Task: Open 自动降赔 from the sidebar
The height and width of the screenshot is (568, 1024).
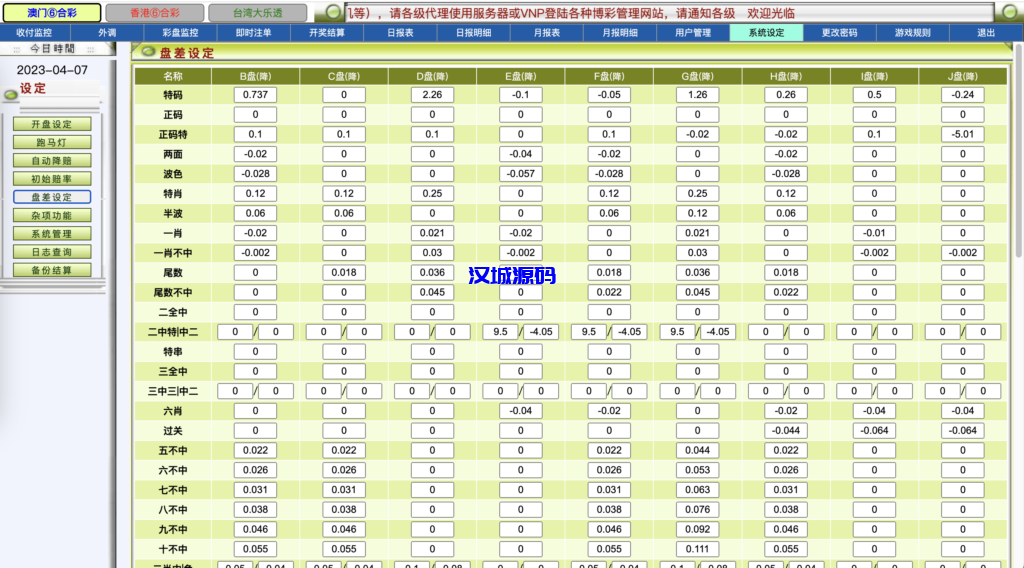Action: tap(52, 160)
